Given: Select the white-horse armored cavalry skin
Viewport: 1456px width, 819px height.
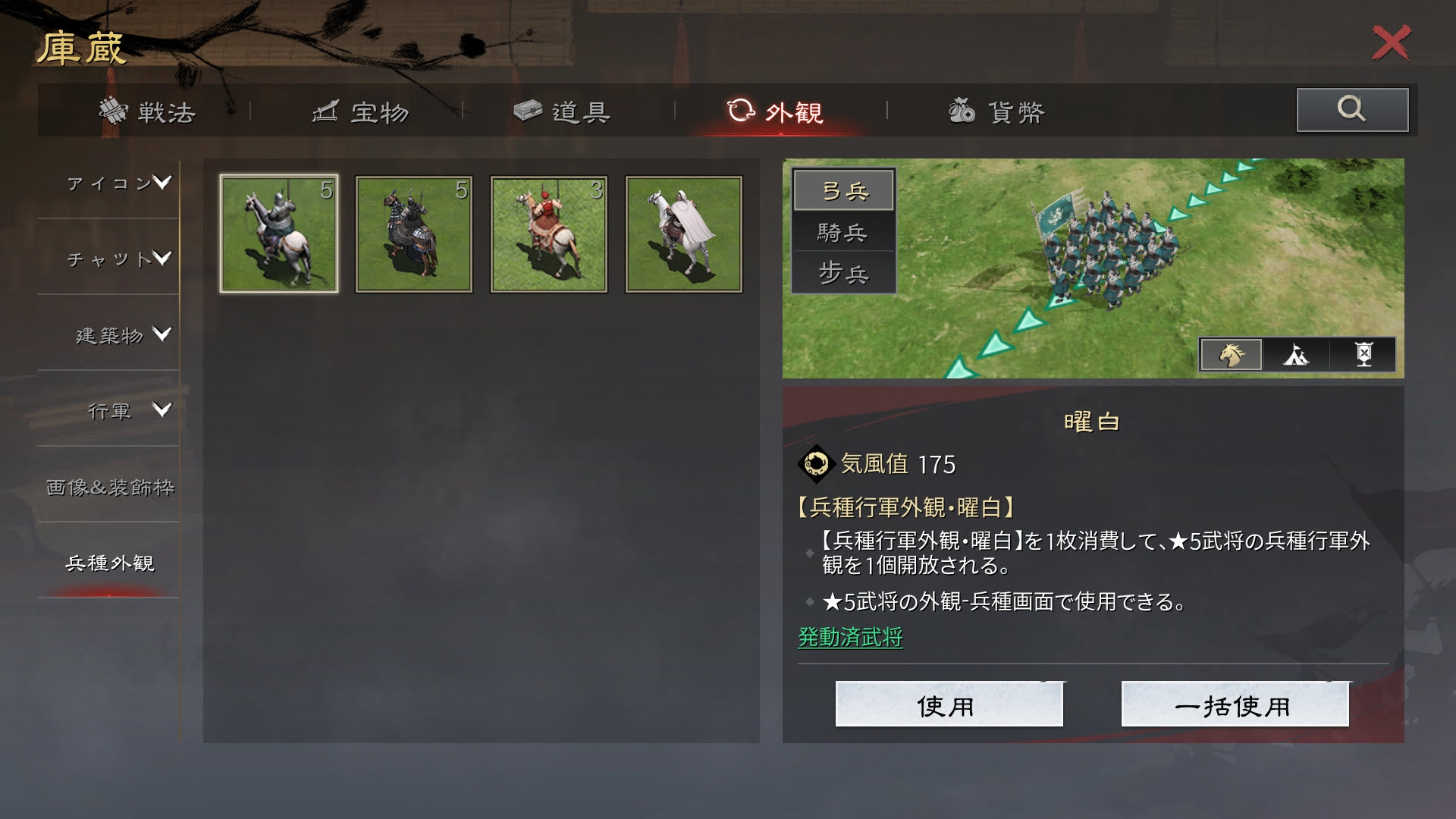Looking at the screenshot, I should (279, 234).
